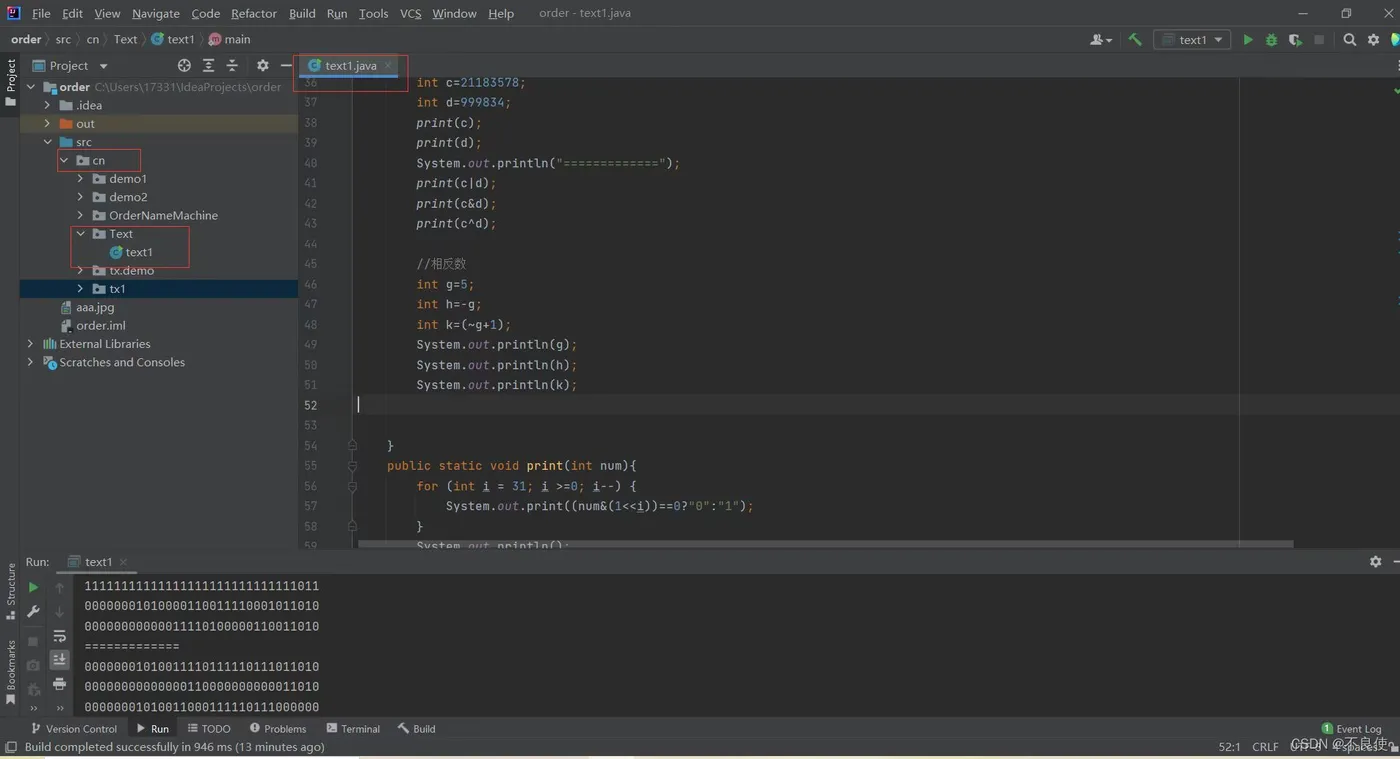Toggle fold marker at for loop line 56

[x=352, y=486]
